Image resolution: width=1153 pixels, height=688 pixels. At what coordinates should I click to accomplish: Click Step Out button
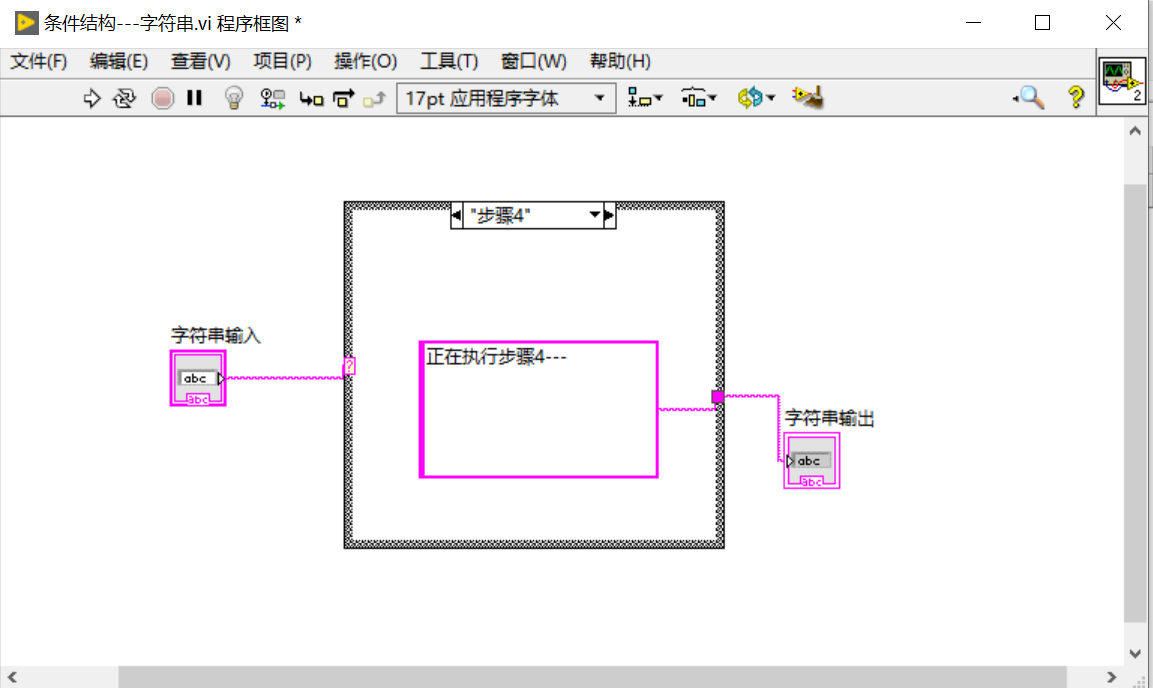point(374,98)
